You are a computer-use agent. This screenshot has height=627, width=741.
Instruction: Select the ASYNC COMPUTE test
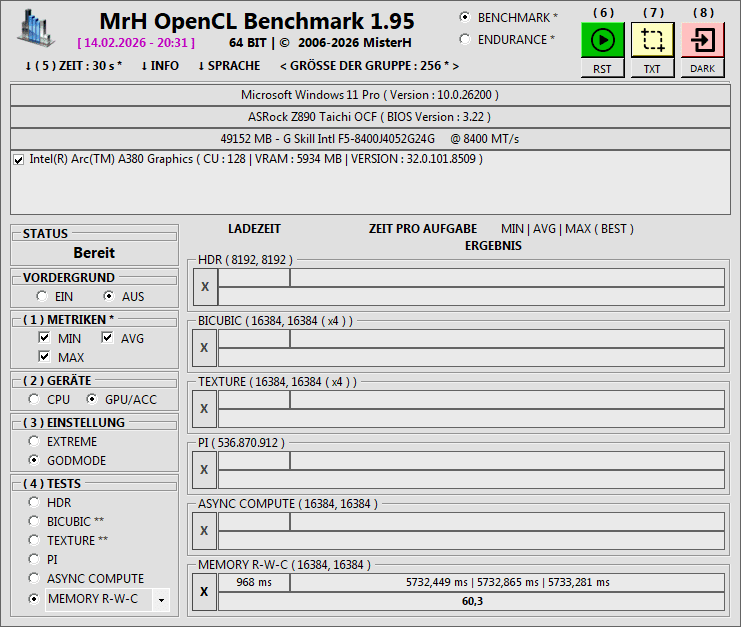[x=34, y=578]
